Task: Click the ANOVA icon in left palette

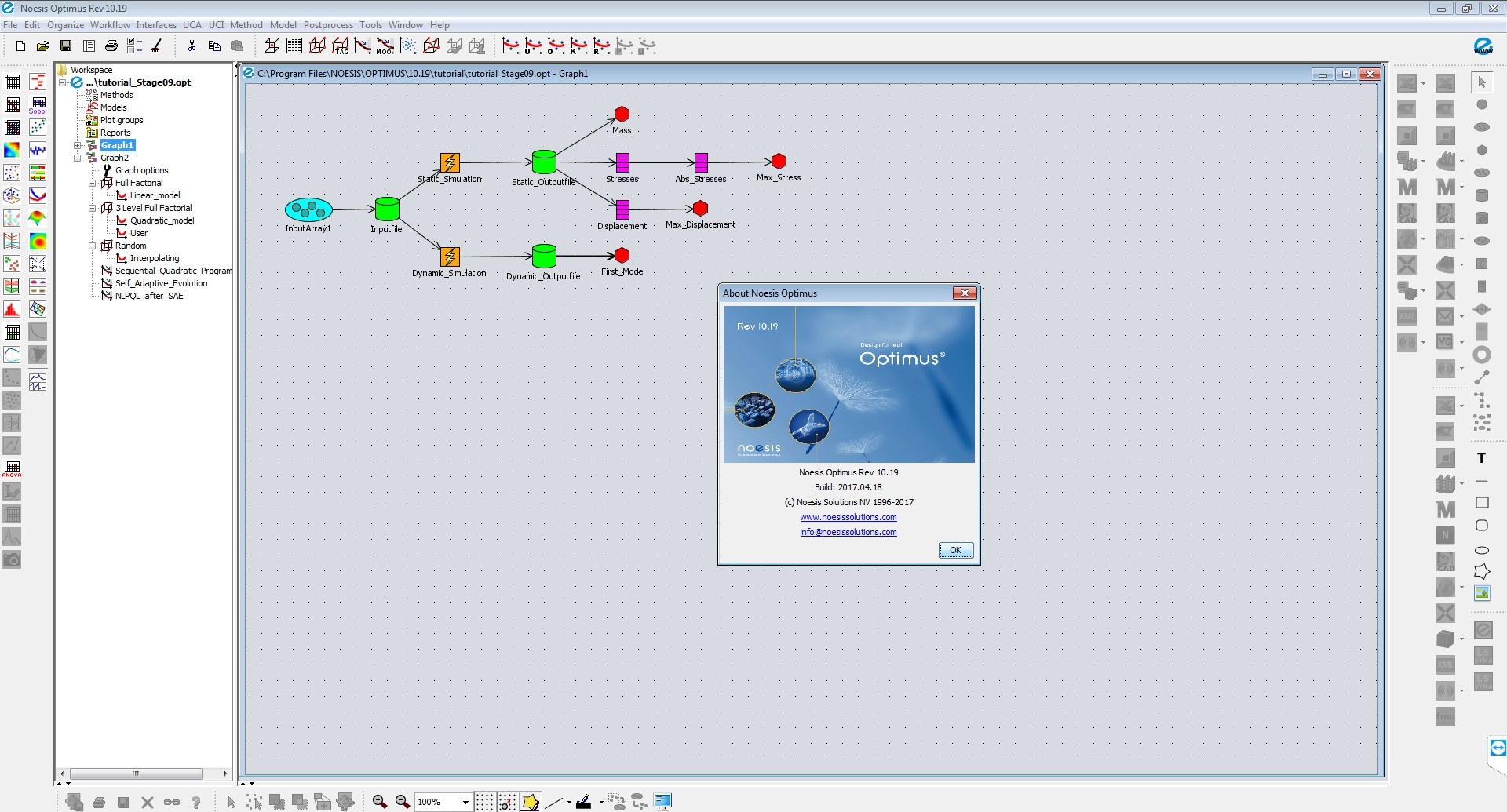Action: 12,469
